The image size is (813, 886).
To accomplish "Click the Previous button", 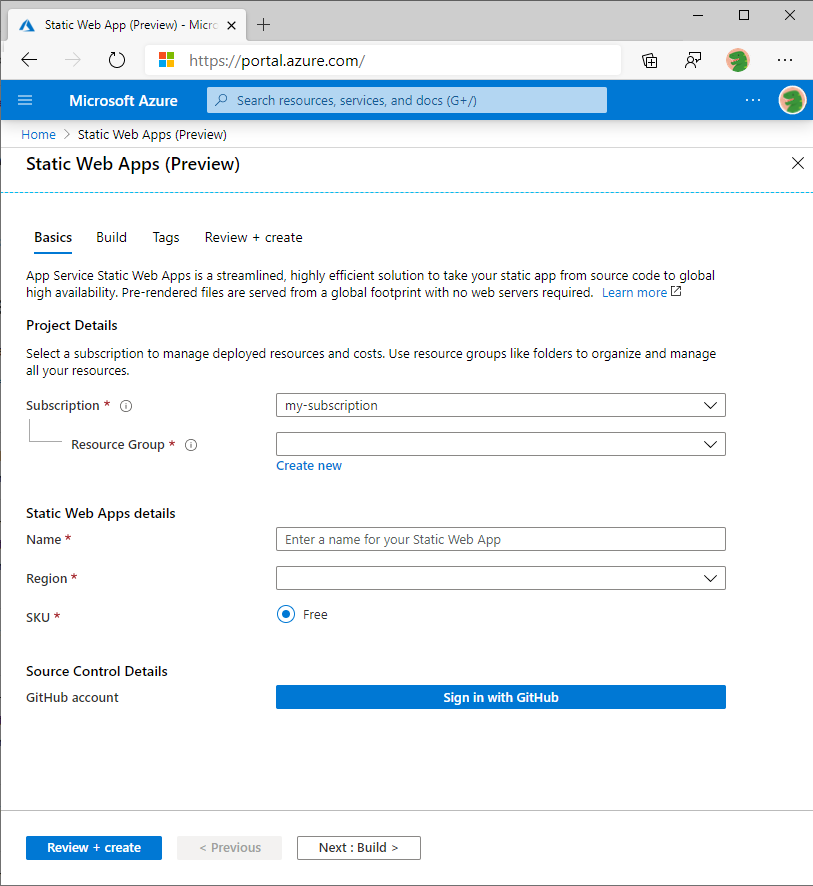I will [229, 848].
